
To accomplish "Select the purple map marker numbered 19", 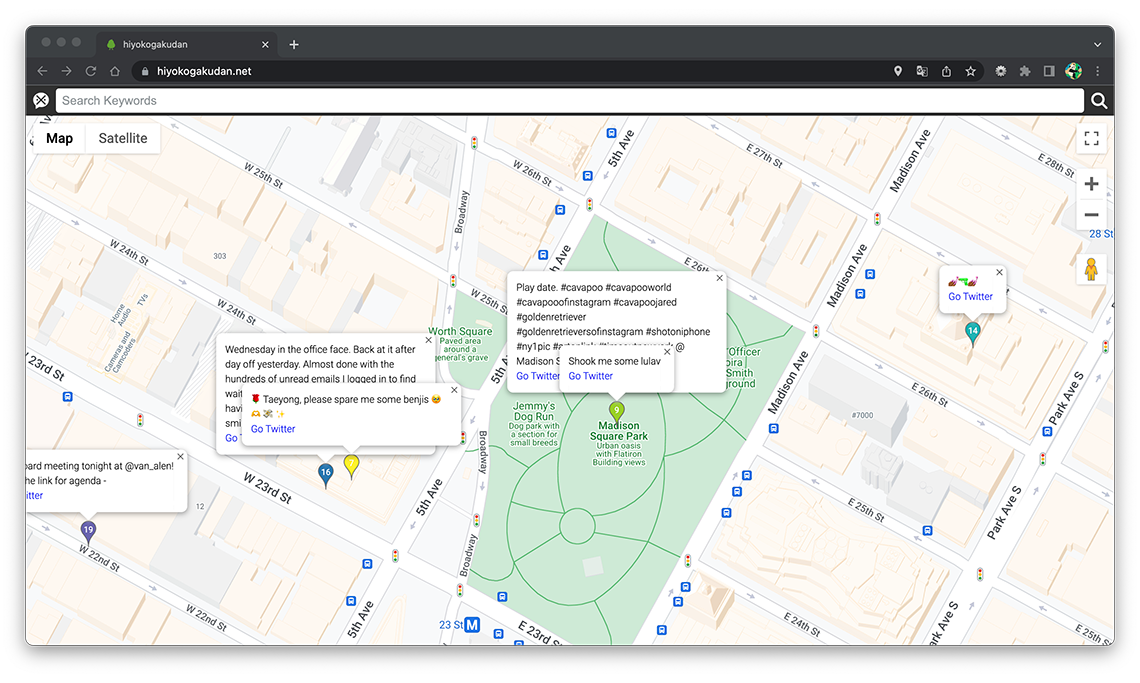I will tap(88, 532).
